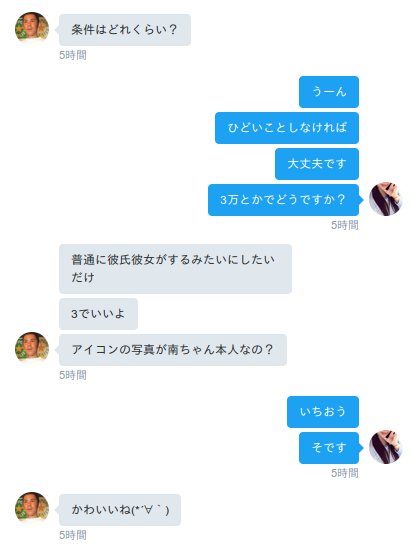
Task: Click the '大丈夫です' message bubble
Action: 317,164
